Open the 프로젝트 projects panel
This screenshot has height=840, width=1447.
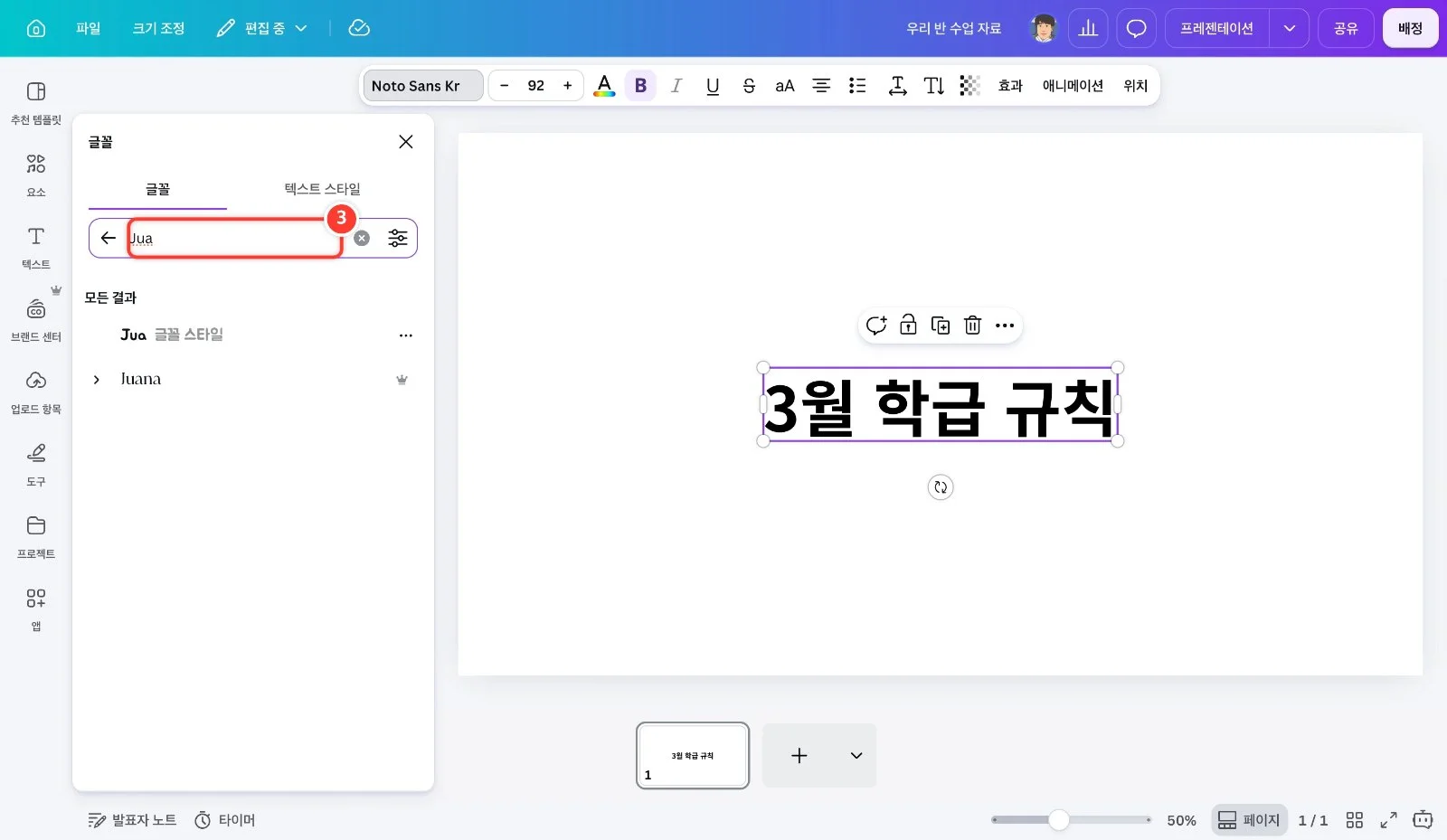point(36,536)
